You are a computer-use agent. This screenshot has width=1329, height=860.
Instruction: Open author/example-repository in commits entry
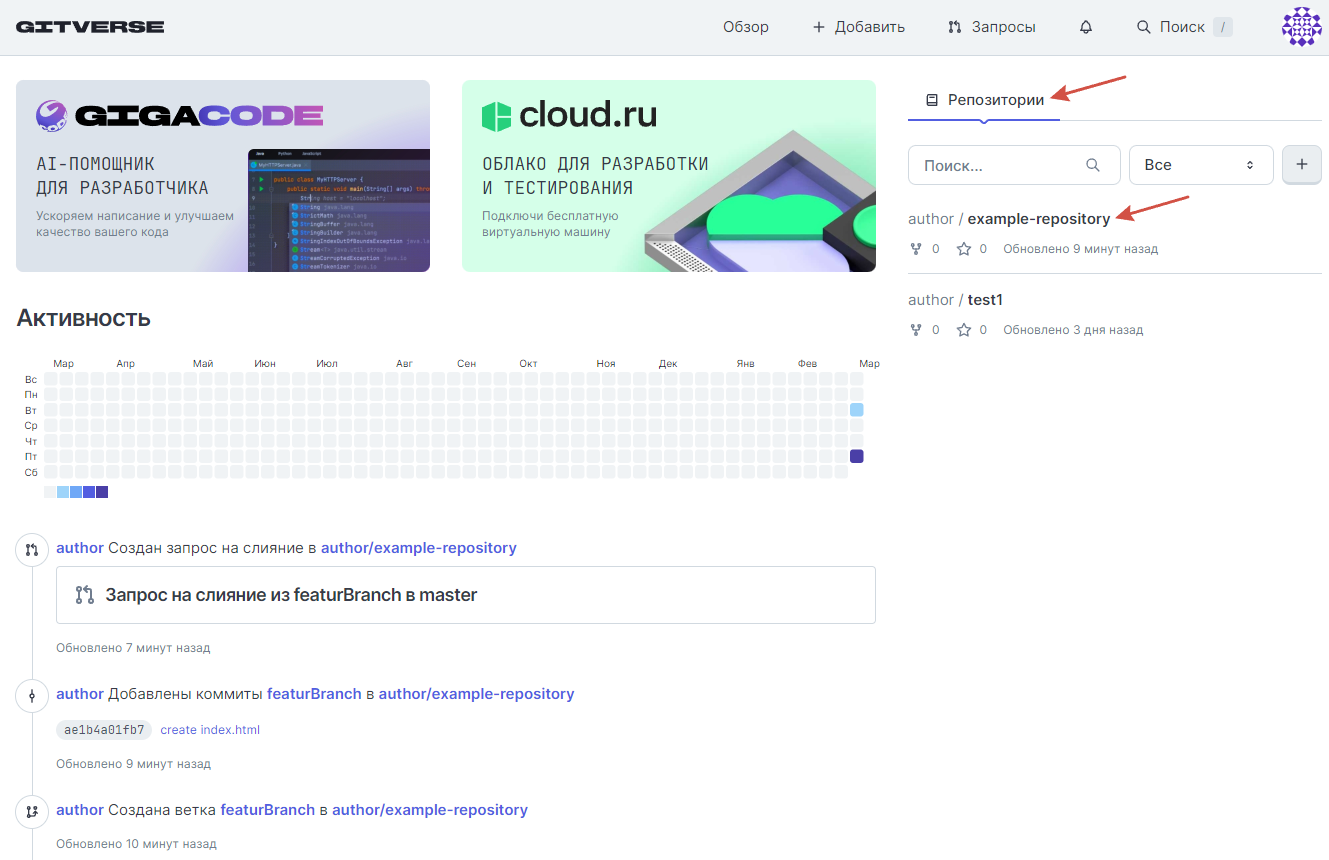point(476,694)
